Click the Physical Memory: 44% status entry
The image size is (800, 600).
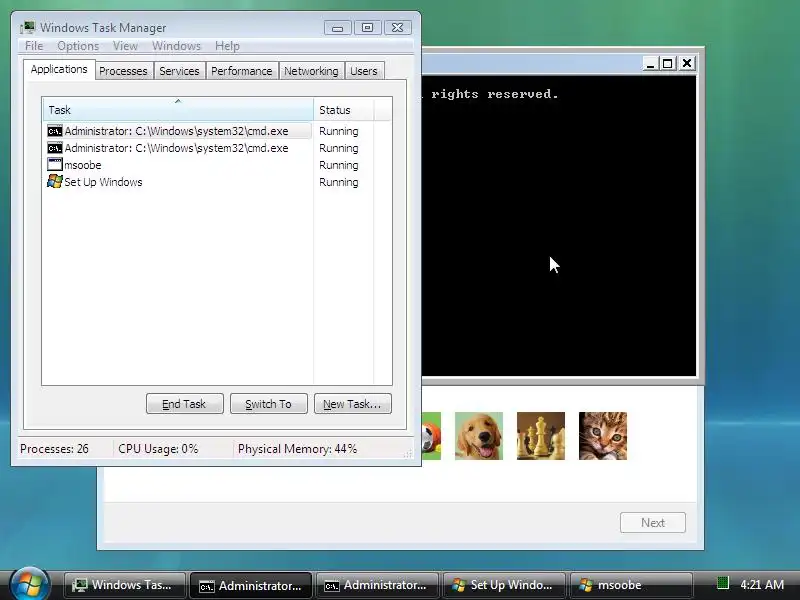click(297, 449)
